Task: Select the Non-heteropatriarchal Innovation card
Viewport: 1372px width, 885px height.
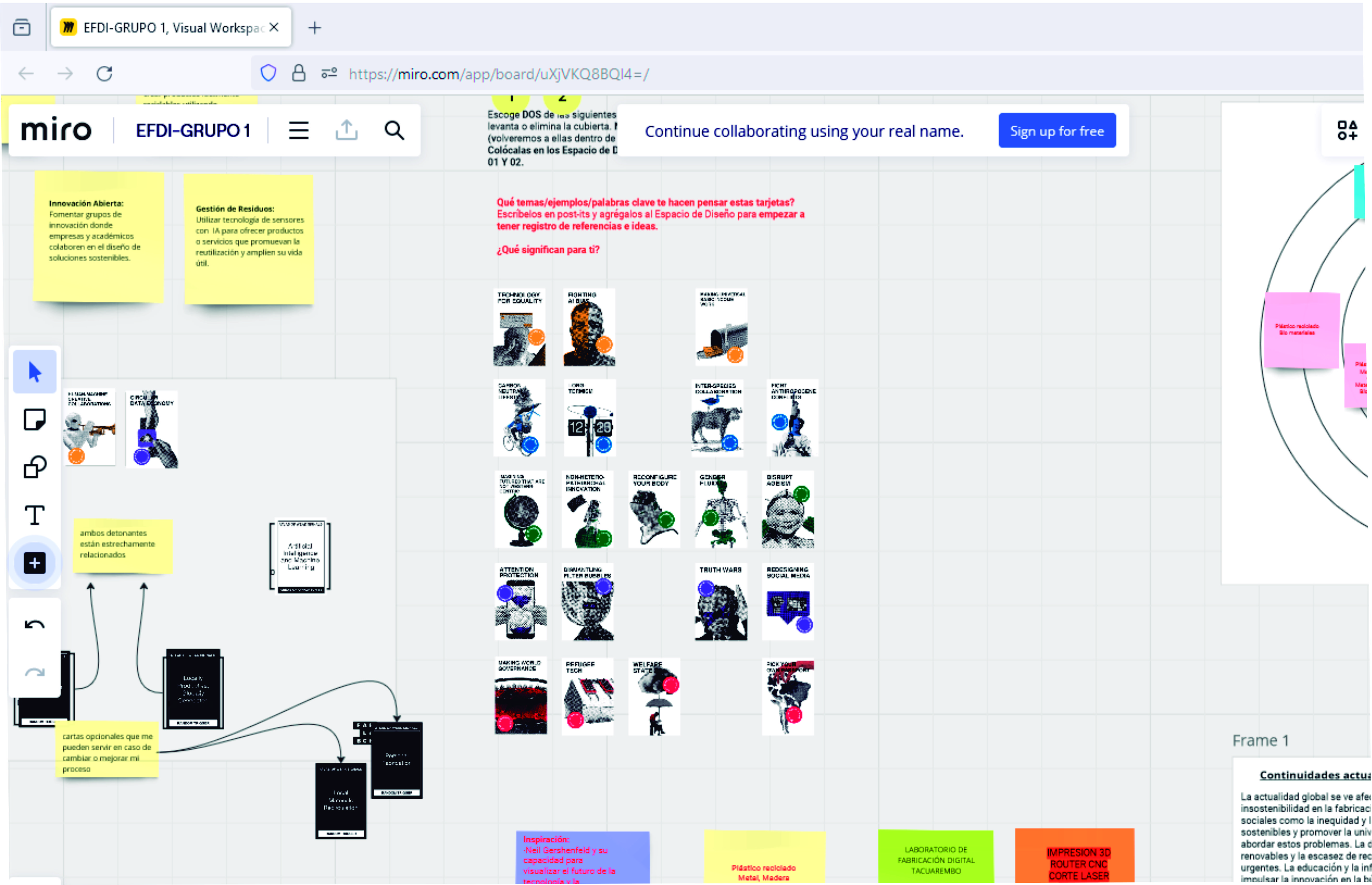Action: (x=587, y=510)
